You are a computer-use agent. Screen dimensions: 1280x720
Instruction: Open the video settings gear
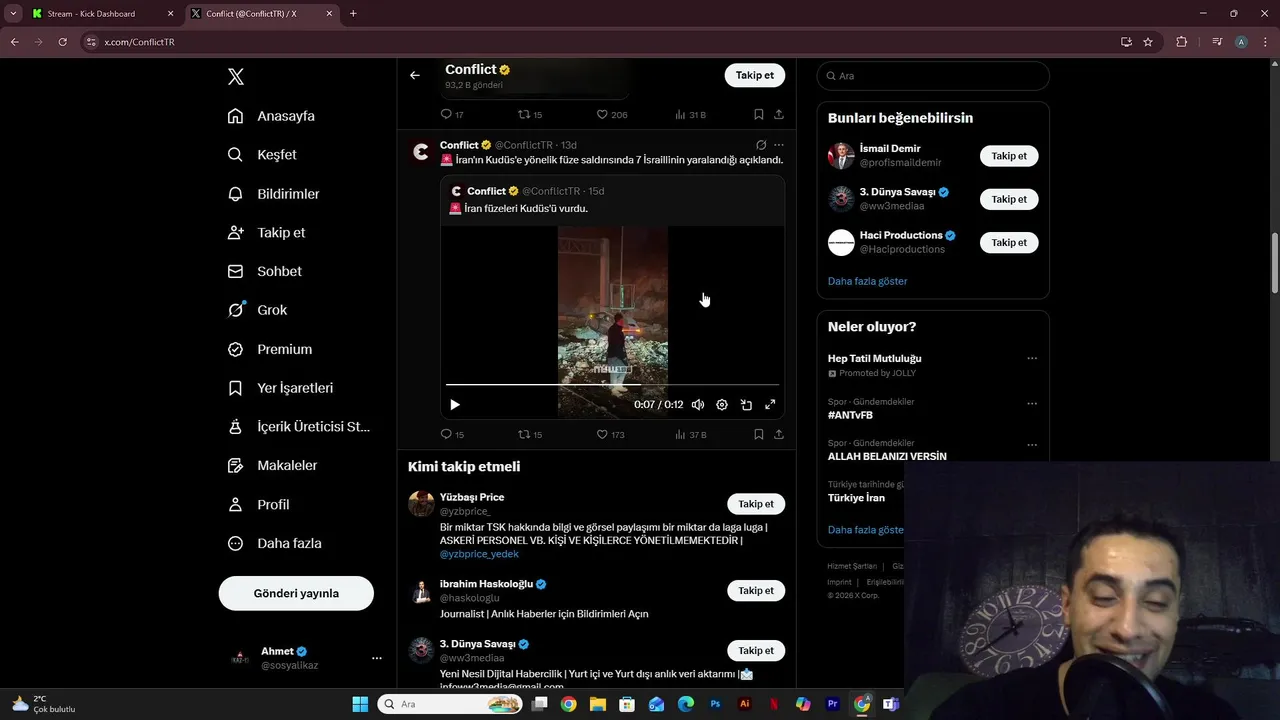722,405
